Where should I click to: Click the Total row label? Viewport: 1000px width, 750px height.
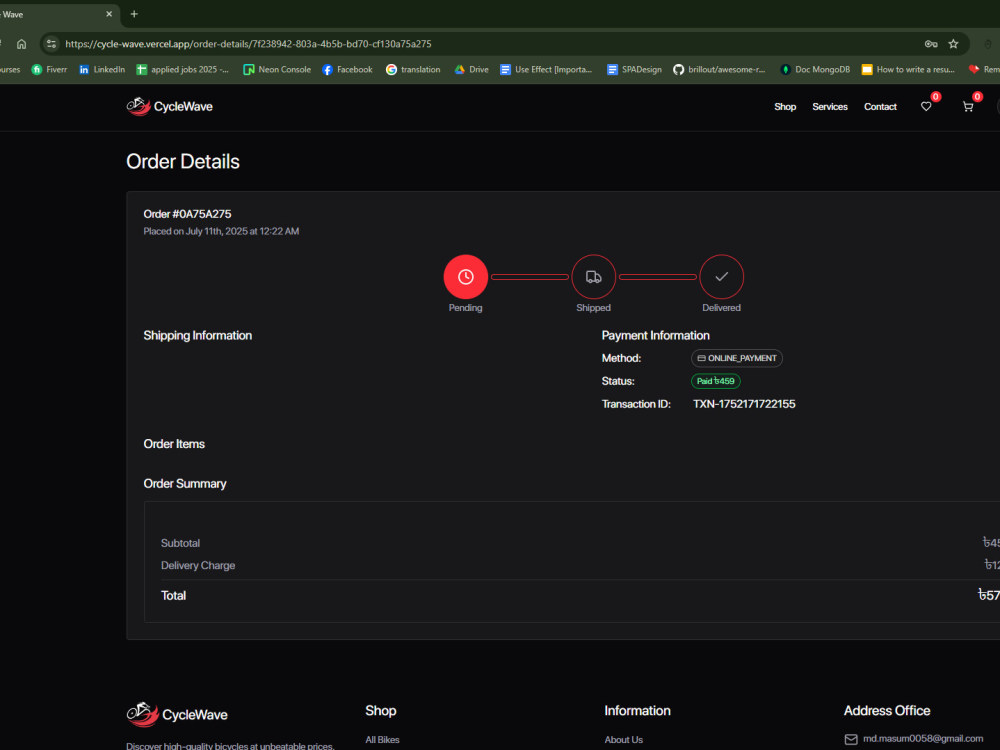tap(173, 596)
